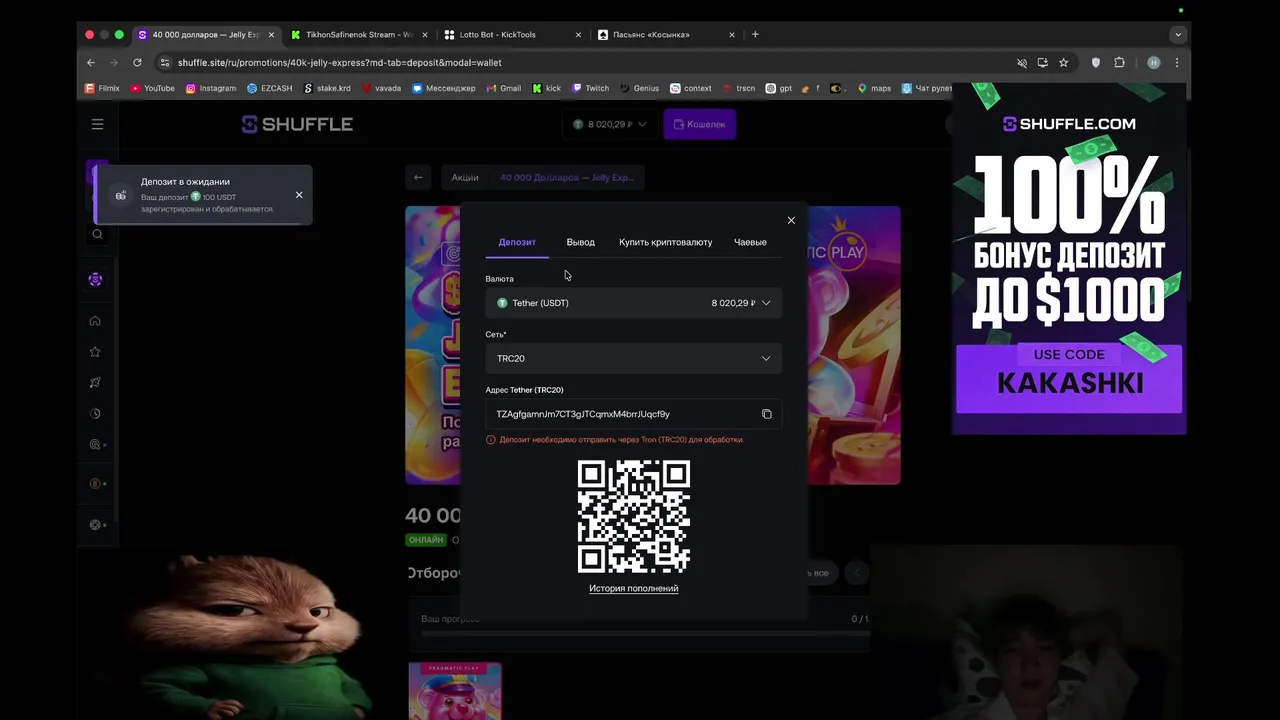Dismiss the pending deposit notification
1280x720 pixels.
tap(299, 195)
